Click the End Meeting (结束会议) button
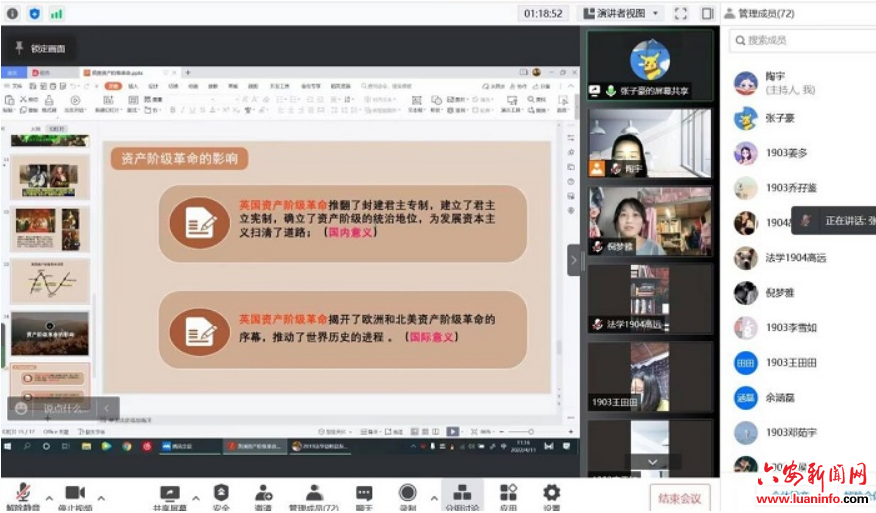The width and height of the screenshot is (876, 513). point(679,497)
